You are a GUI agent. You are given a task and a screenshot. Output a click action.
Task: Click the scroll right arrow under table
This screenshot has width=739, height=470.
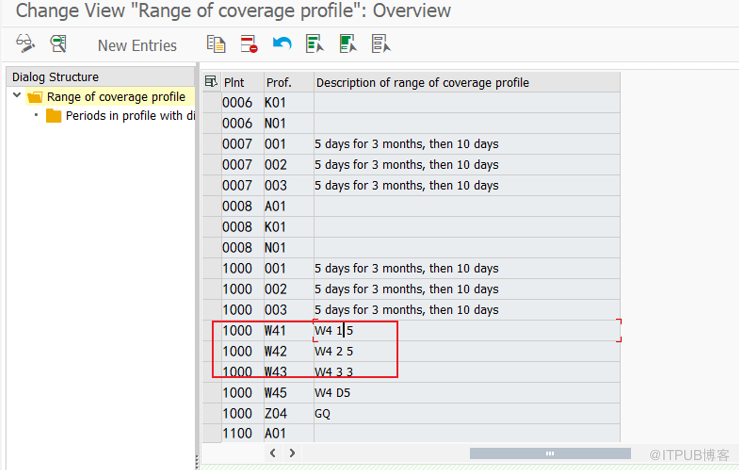click(292, 453)
